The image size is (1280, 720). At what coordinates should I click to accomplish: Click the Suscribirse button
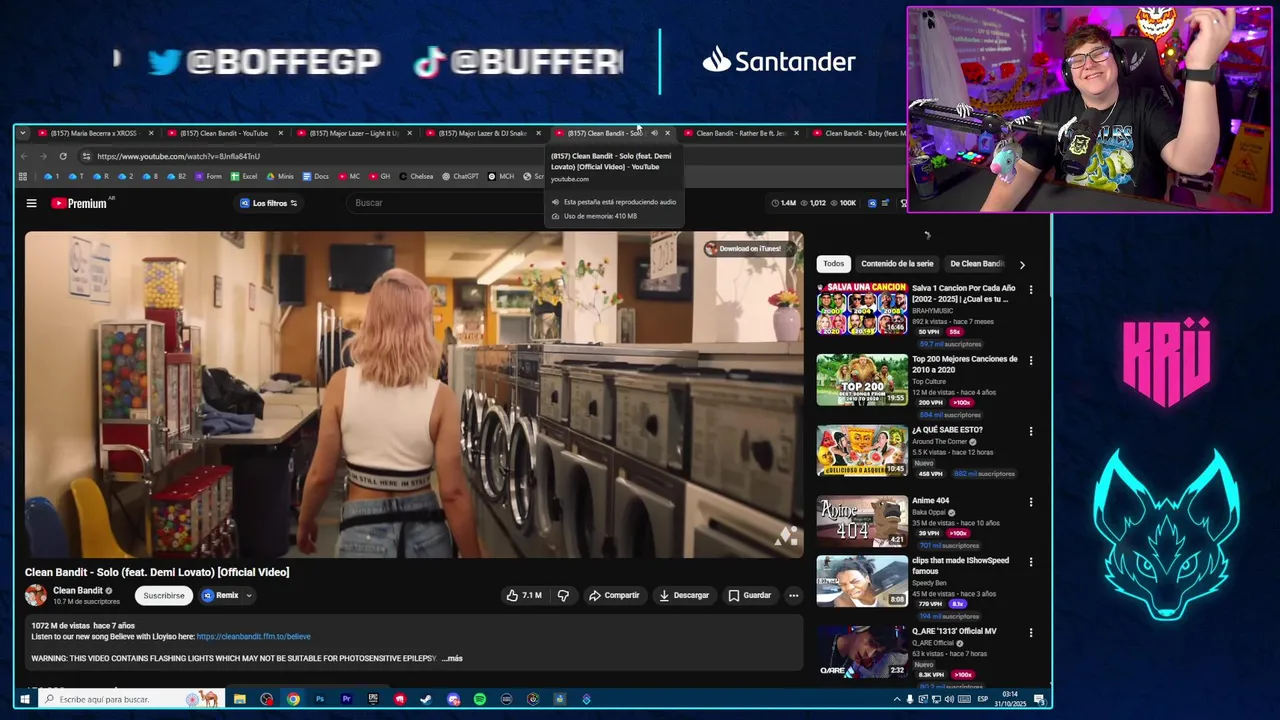tap(164, 595)
